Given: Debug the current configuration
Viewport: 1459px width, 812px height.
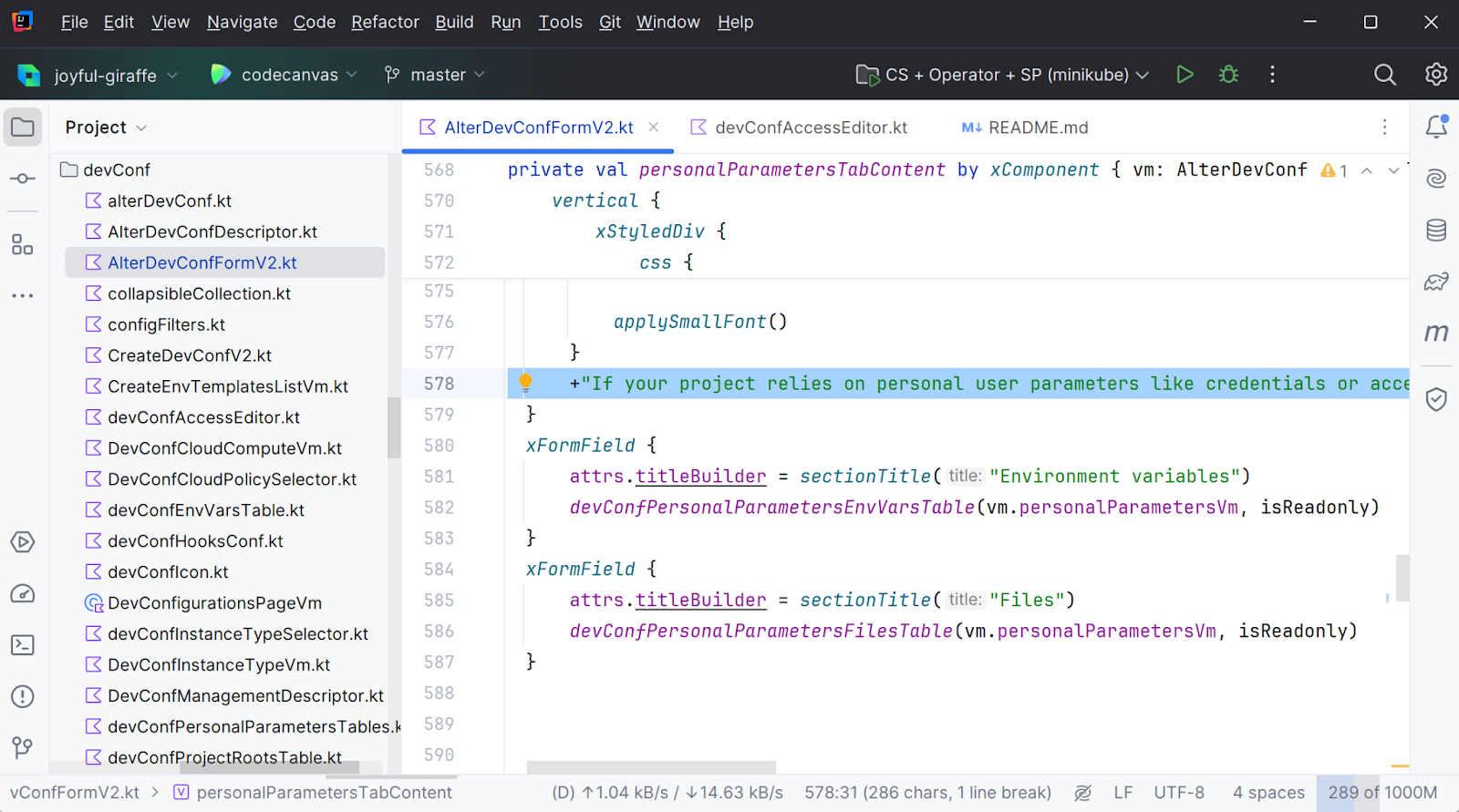Looking at the screenshot, I should click(x=1228, y=75).
